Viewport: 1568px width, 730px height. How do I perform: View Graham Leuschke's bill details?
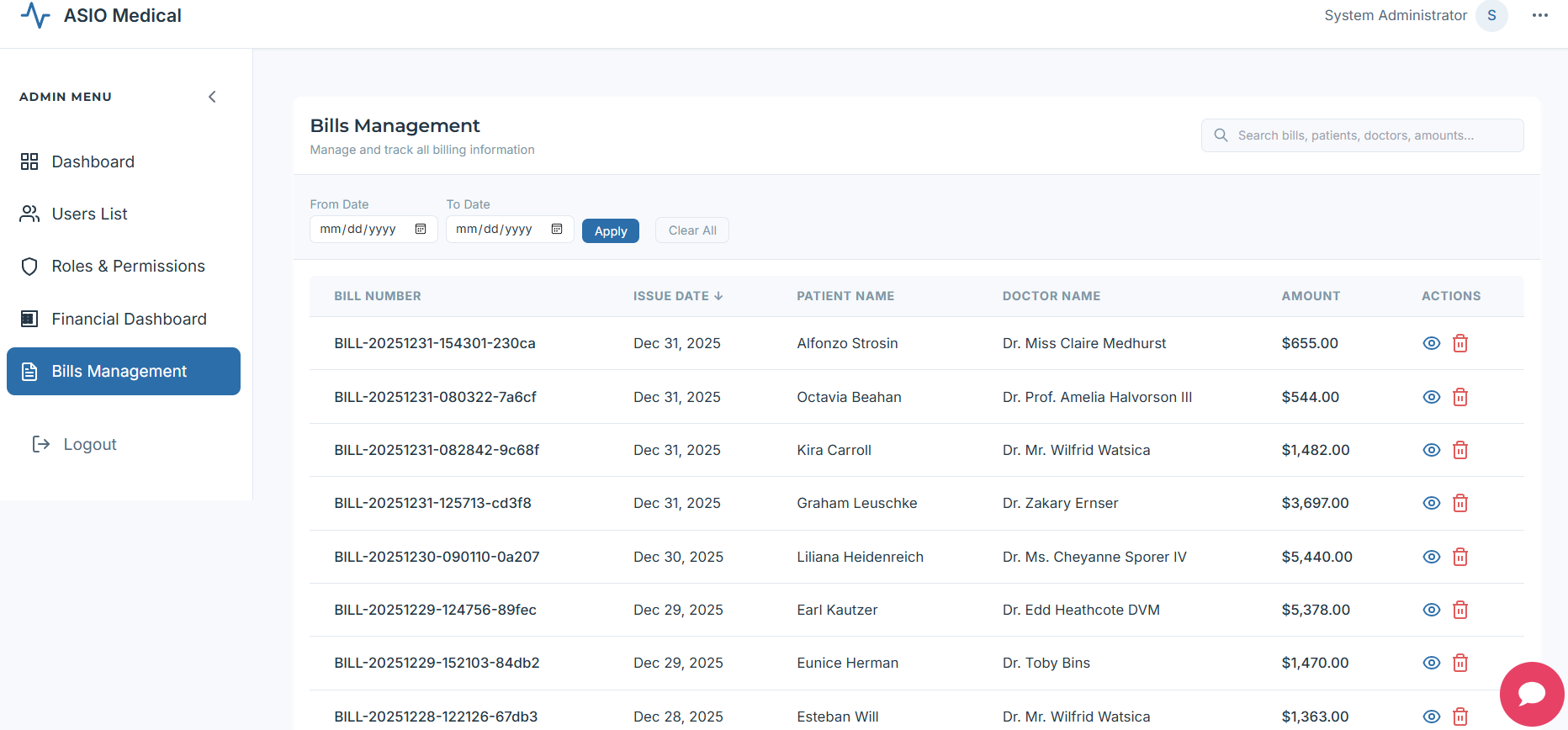point(1431,503)
